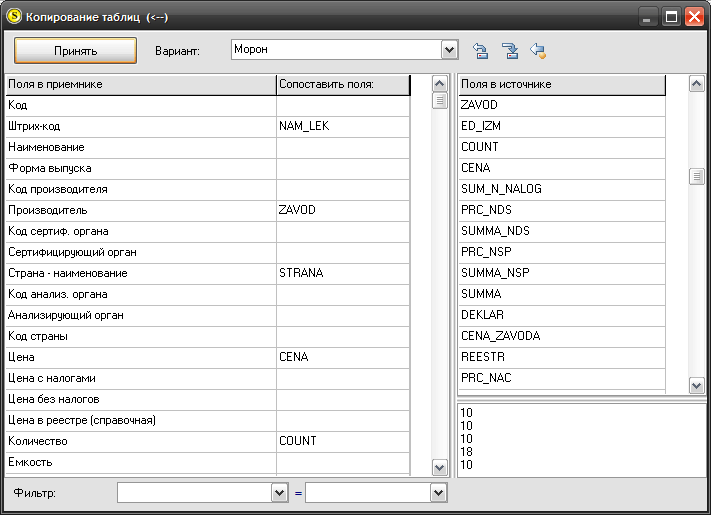Select the Код row in receiver fields
Viewport: 711px width, 515px height.
pos(141,106)
